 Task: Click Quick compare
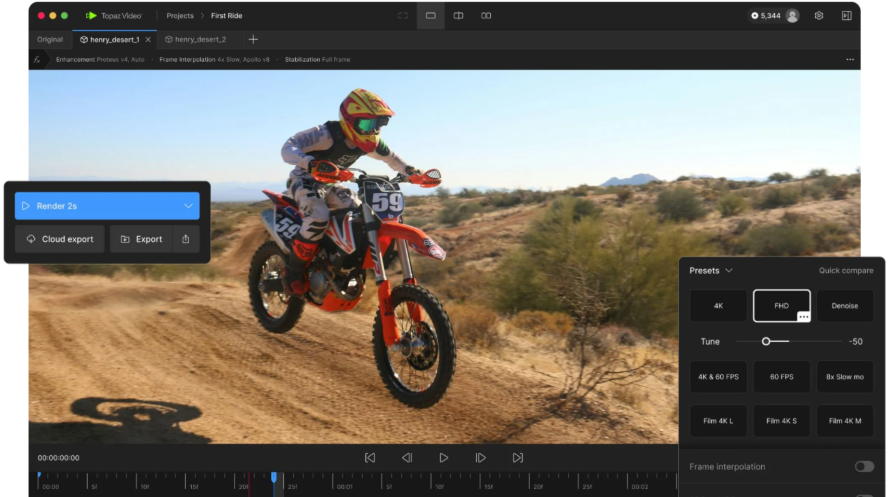pos(846,271)
